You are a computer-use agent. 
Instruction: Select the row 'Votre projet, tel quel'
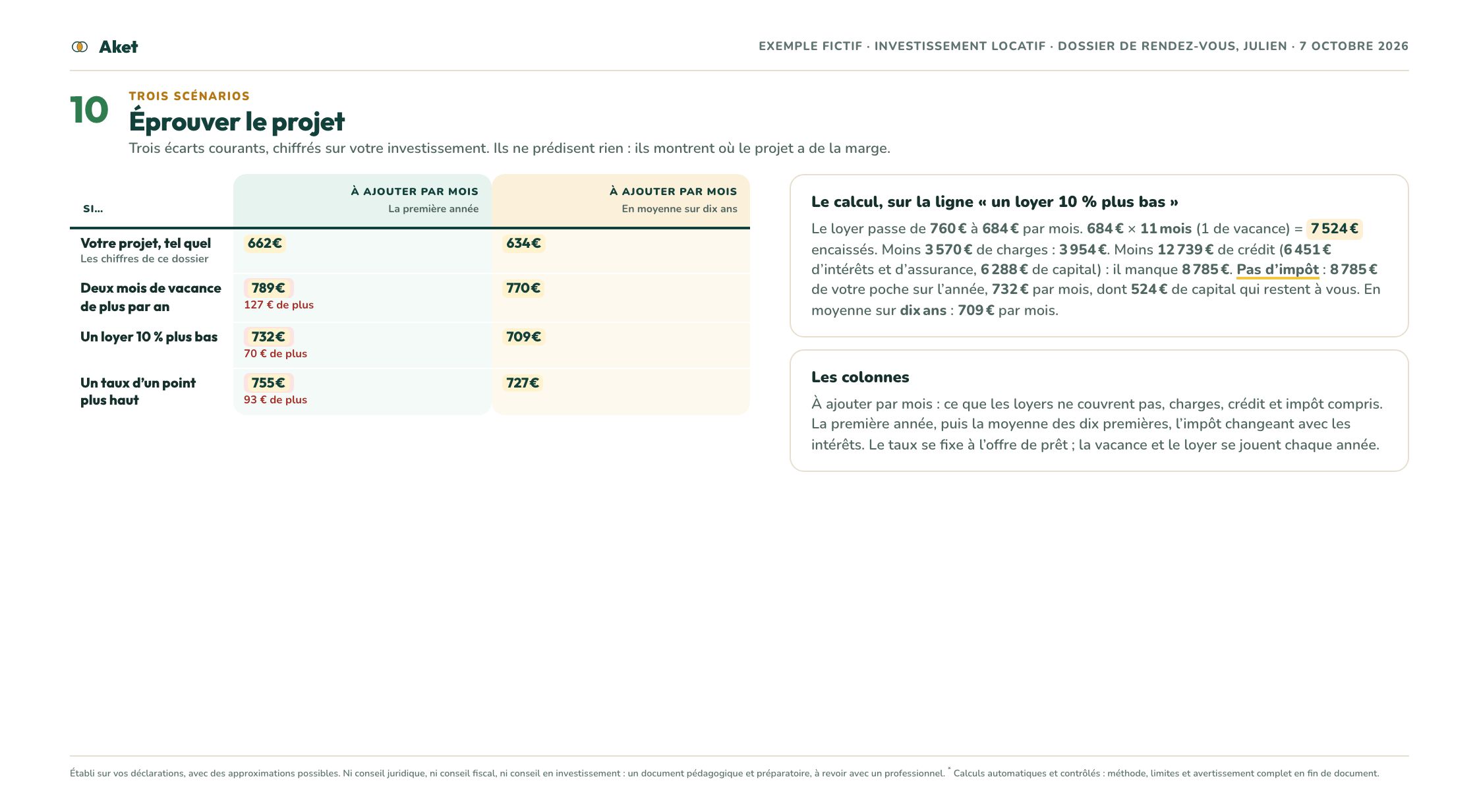(x=410, y=250)
